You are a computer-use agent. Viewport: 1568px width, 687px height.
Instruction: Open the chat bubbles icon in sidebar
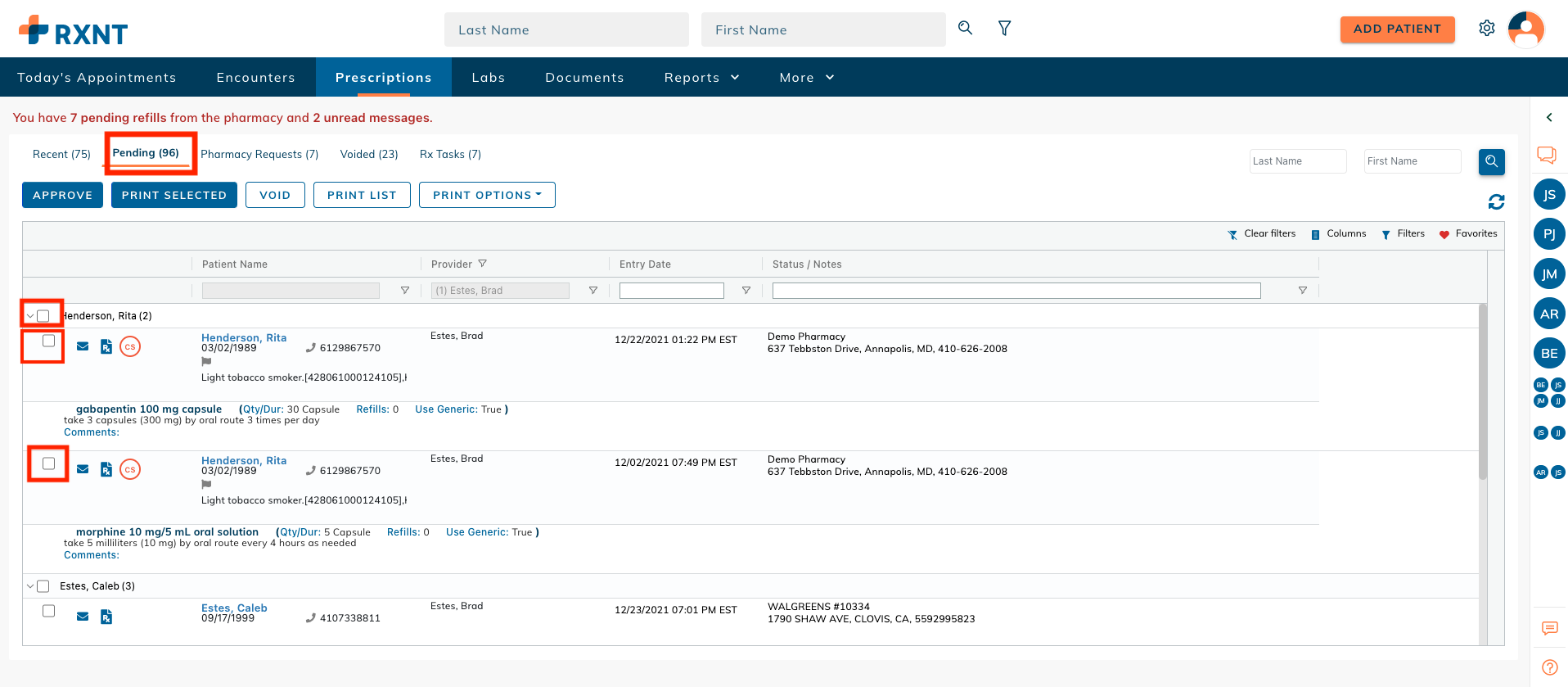(1547, 155)
